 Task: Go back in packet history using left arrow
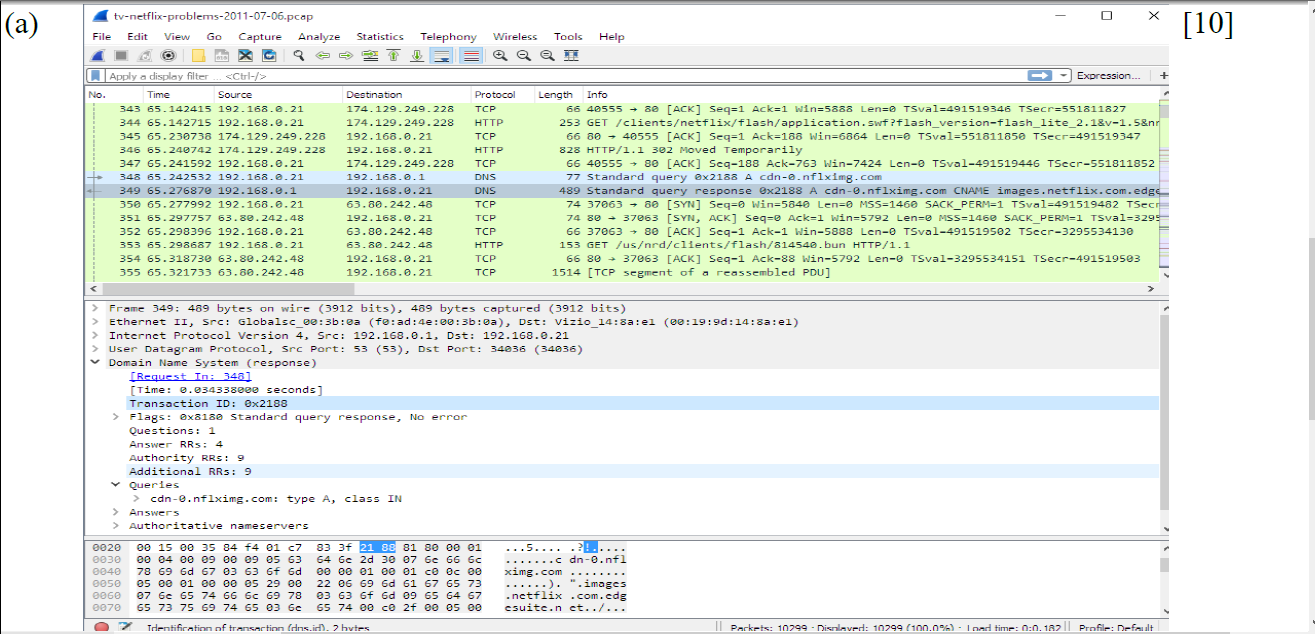pos(323,55)
